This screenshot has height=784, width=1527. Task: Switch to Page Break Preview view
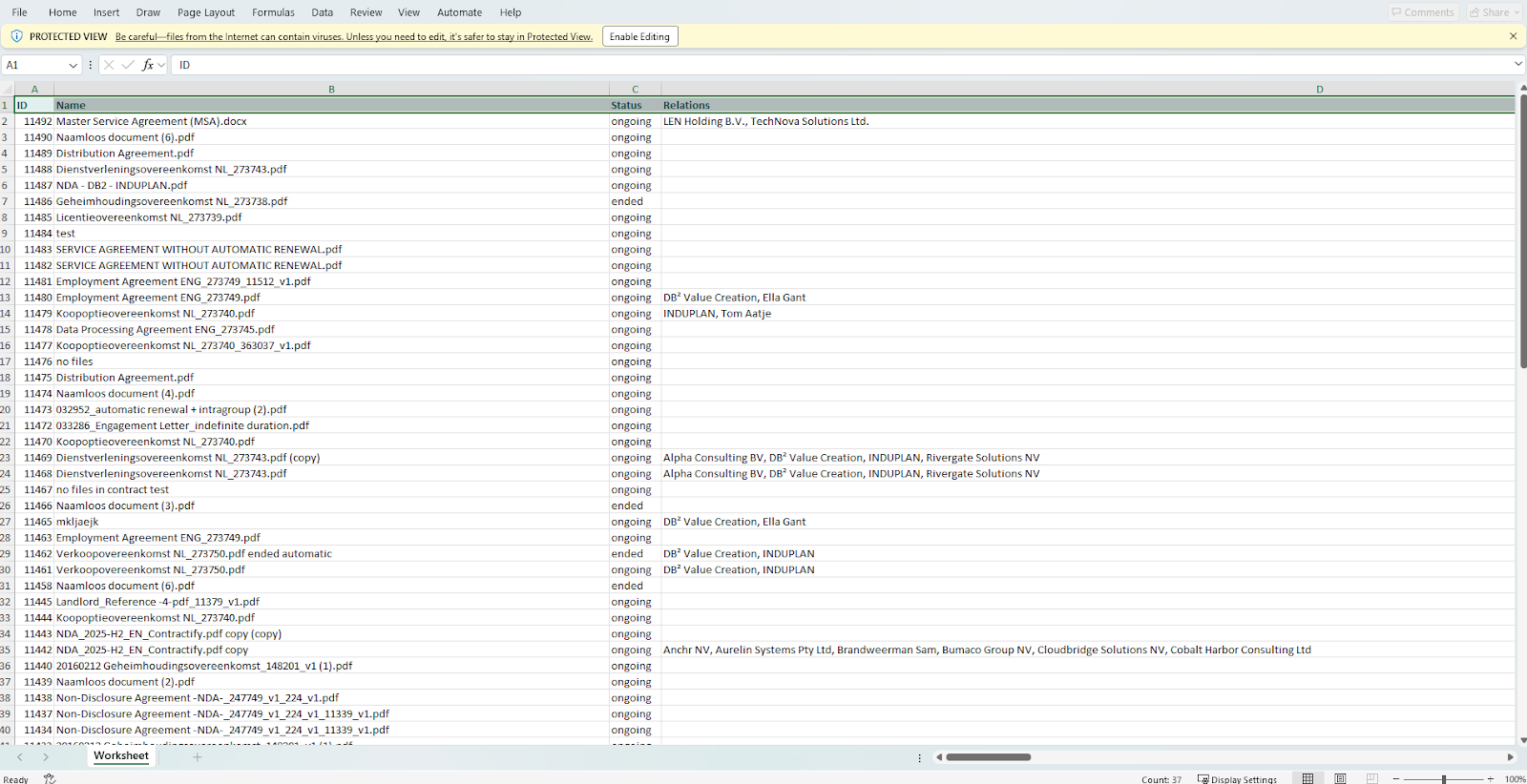point(1371,779)
